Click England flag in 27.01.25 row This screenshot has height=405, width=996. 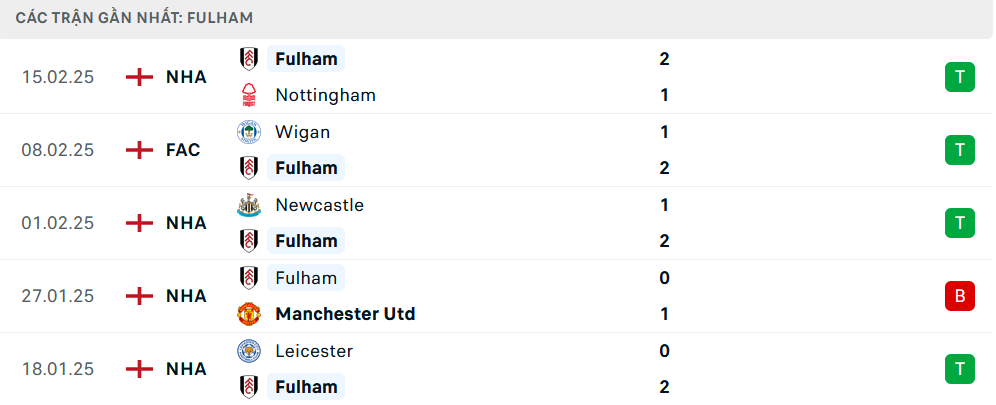(x=139, y=296)
